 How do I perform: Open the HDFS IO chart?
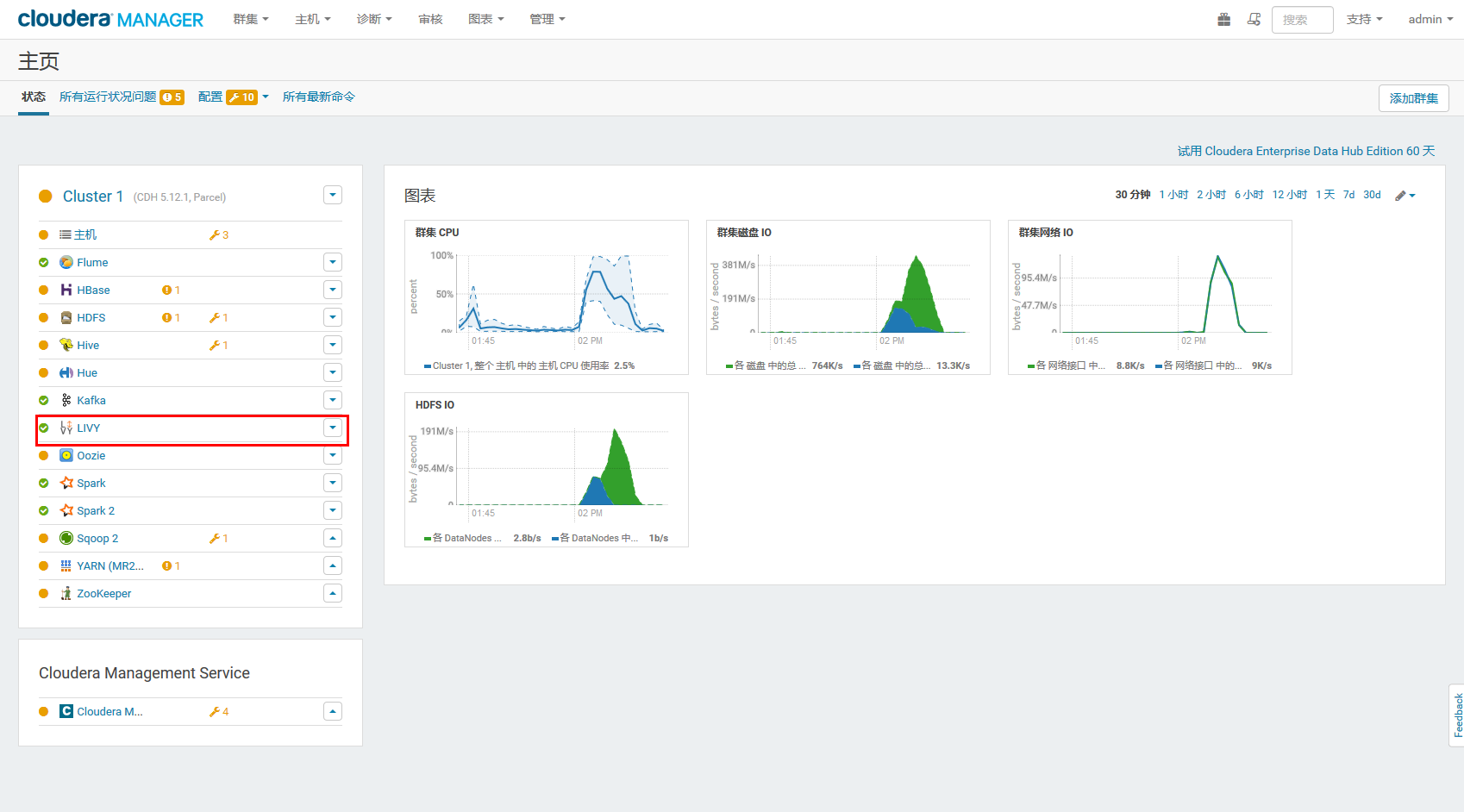[x=547, y=470]
